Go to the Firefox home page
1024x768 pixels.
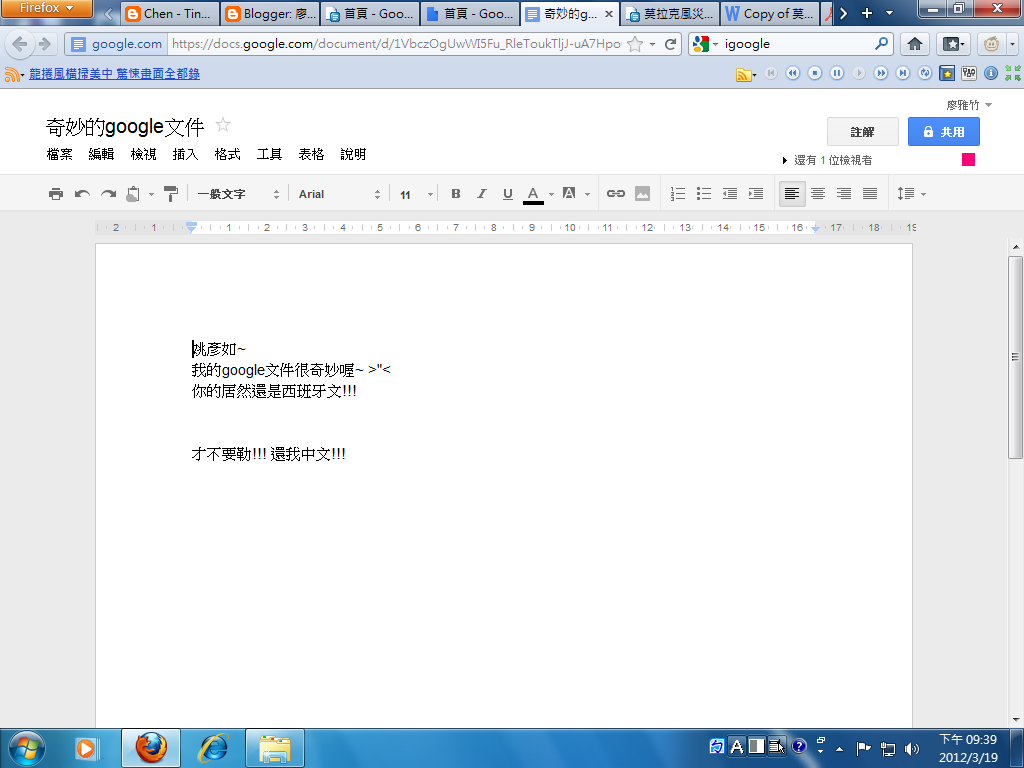click(x=915, y=44)
